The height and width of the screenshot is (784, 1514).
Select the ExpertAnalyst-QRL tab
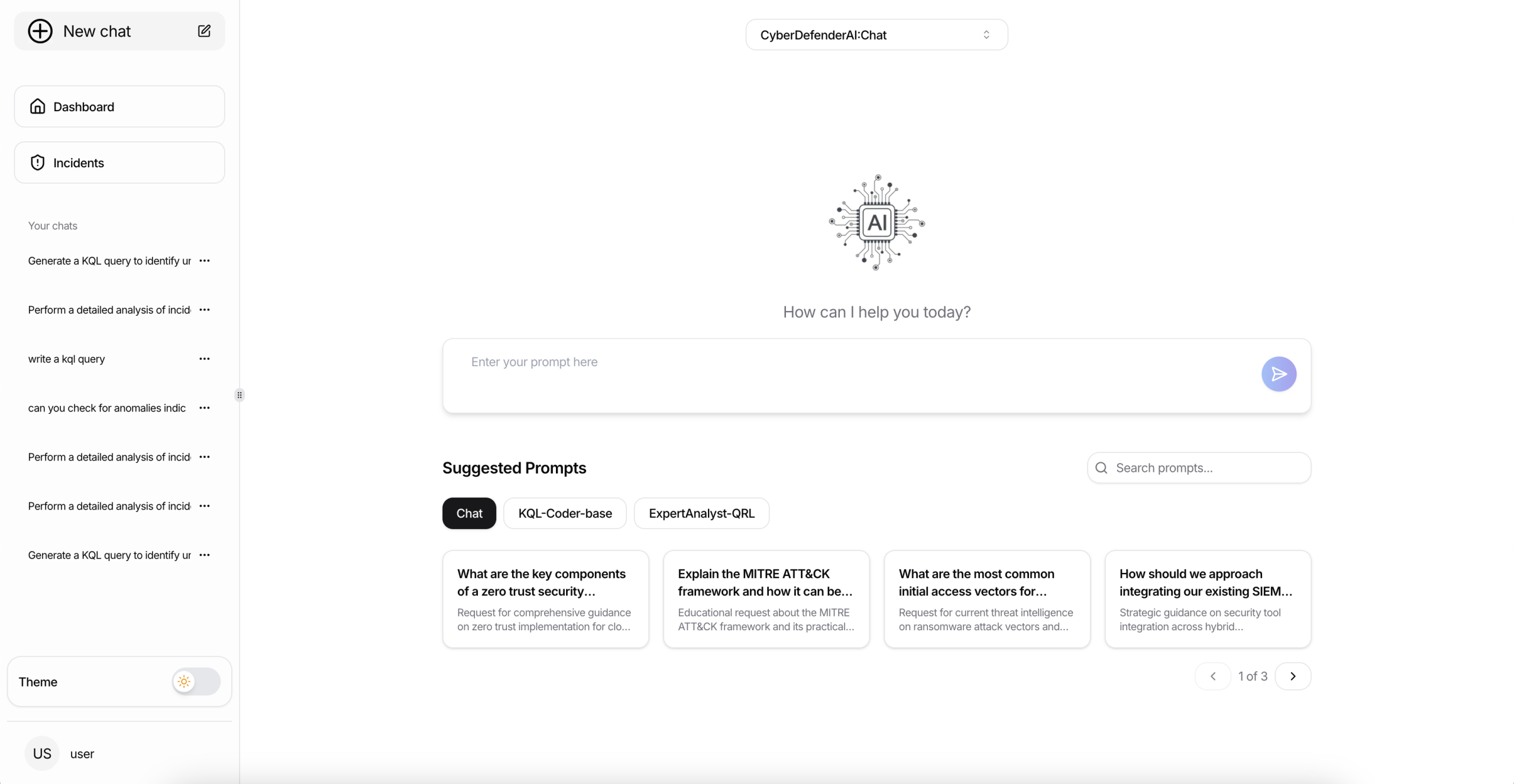[701, 513]
